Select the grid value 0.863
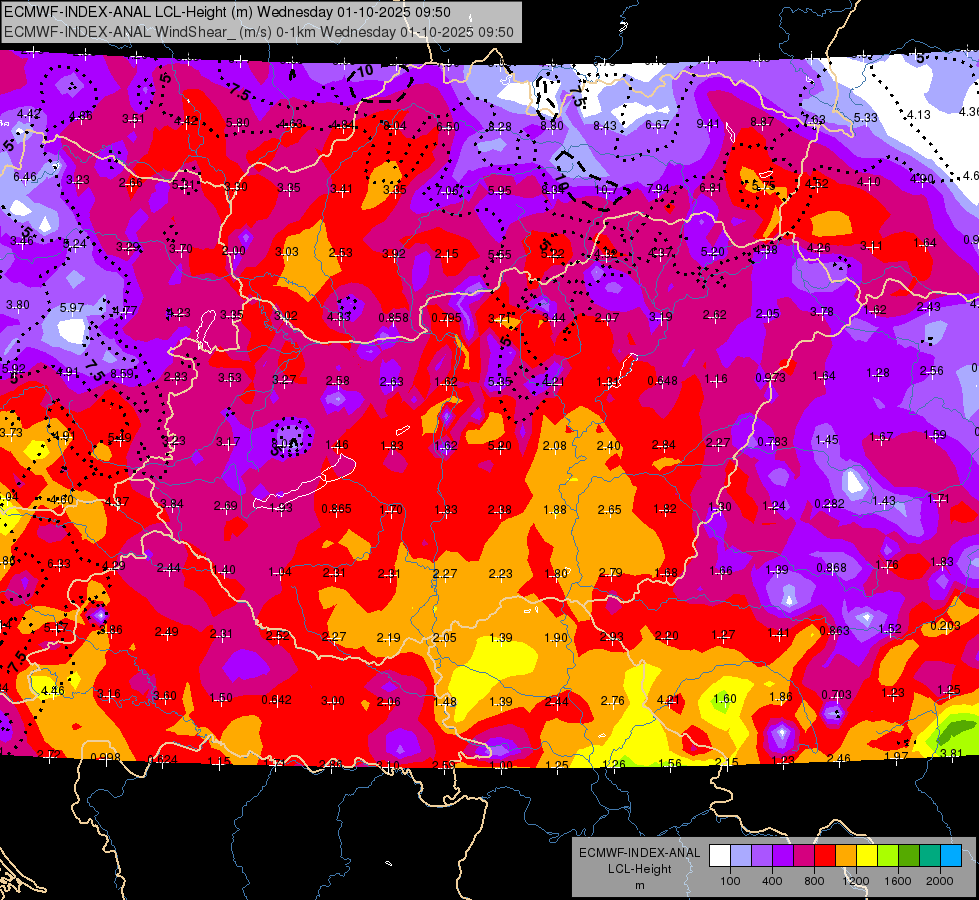Screen dimensions: 979x900 [834, 631]
